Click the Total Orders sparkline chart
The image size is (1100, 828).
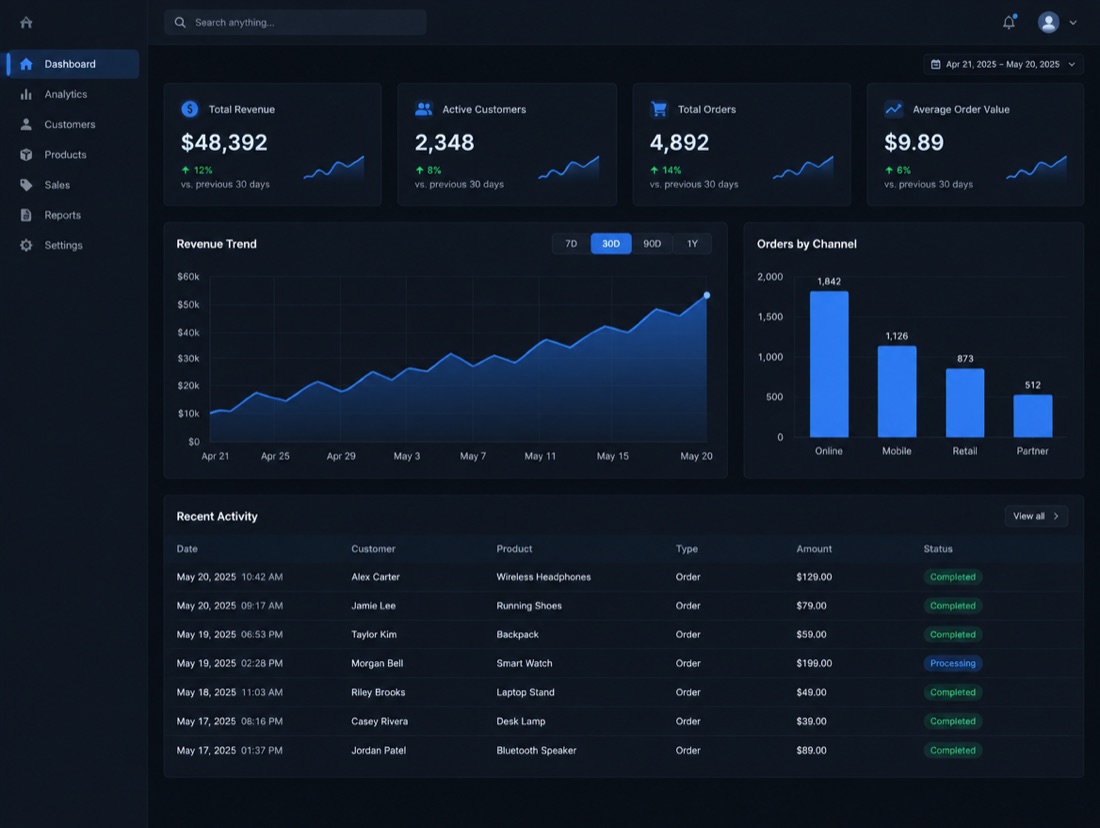click(x=803, y=168)
